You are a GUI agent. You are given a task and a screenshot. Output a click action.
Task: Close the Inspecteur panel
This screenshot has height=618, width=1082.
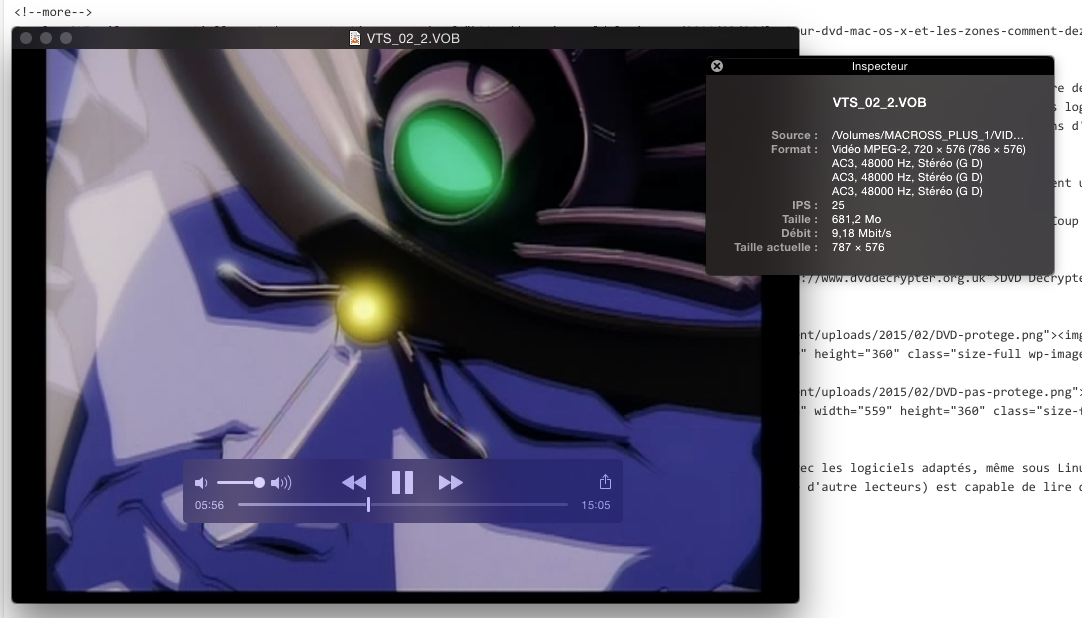coord(717,66)
